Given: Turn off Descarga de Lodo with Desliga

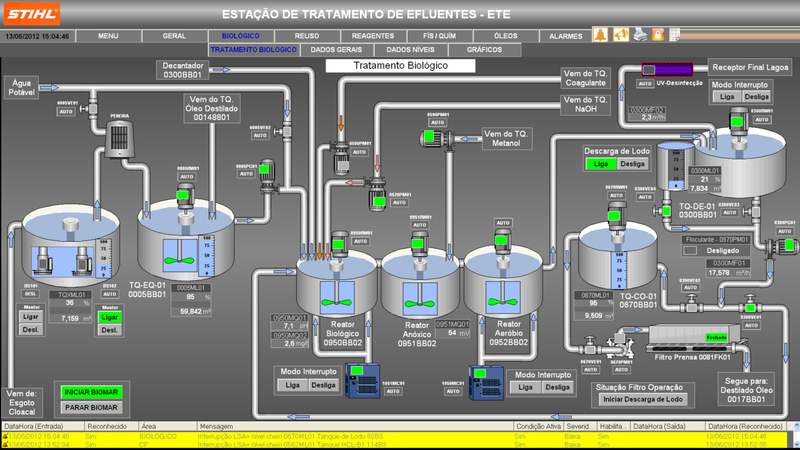Looking at the screenshot, I should pos(632,164).
